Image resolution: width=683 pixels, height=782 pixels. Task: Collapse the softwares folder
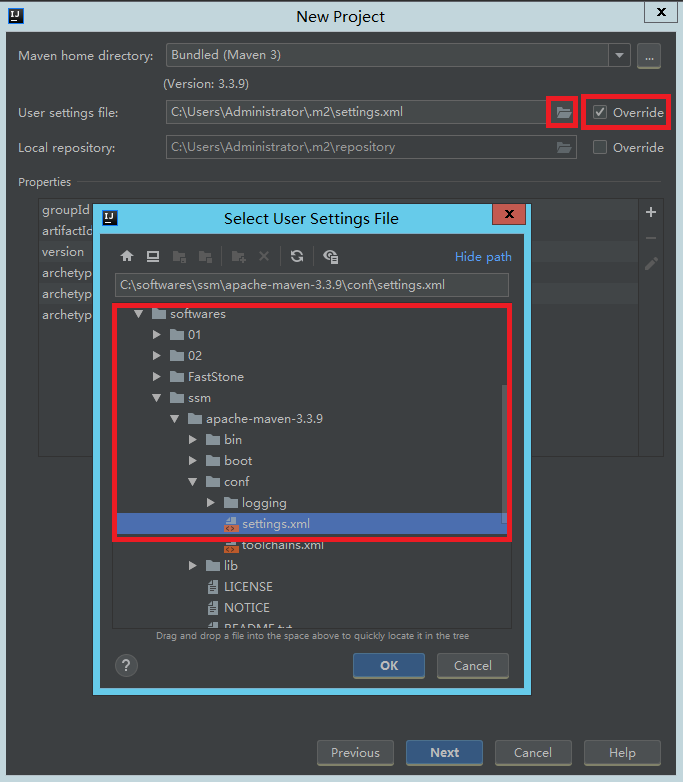(139, 314)
